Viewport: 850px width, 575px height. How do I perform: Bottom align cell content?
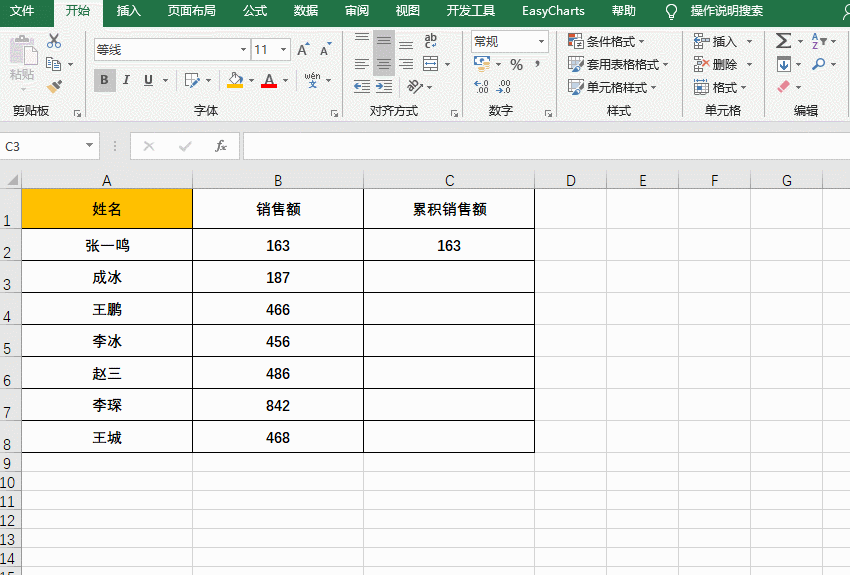pyautogui.click(x=405, y=42)
